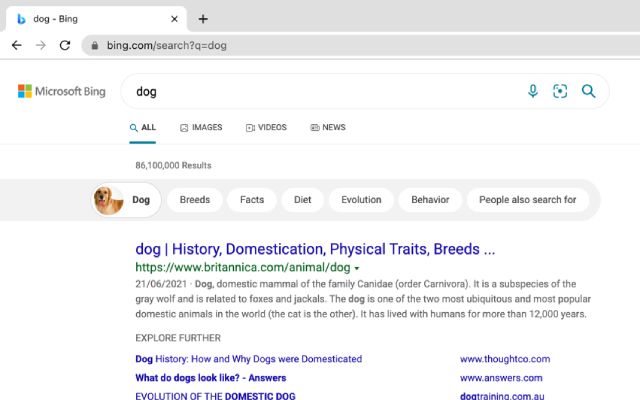The image size is (640, 400).
Task: Visit www.thoughtco.com link
Action: [x=505, y=359]
